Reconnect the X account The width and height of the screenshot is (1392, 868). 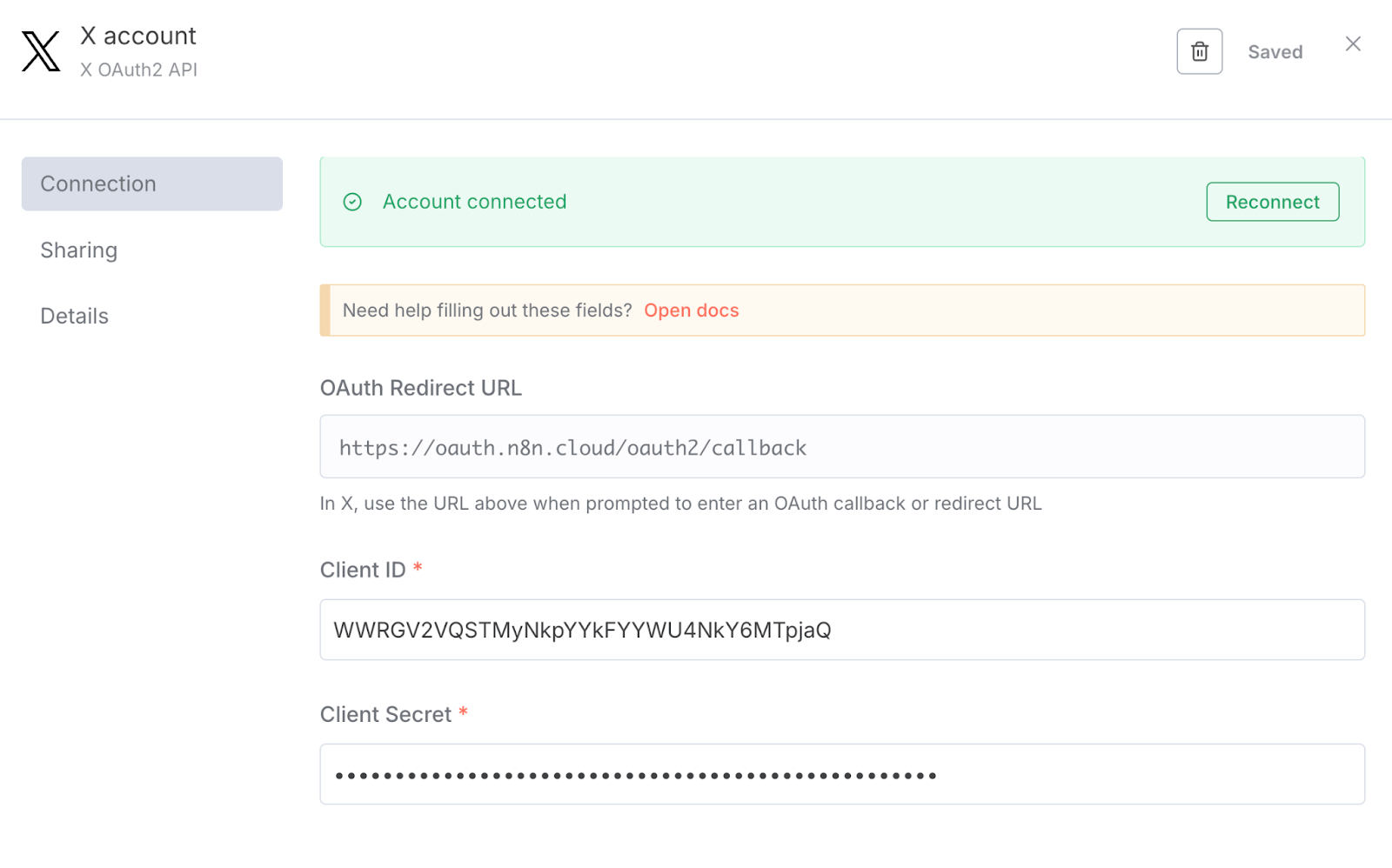point(1272,202)
